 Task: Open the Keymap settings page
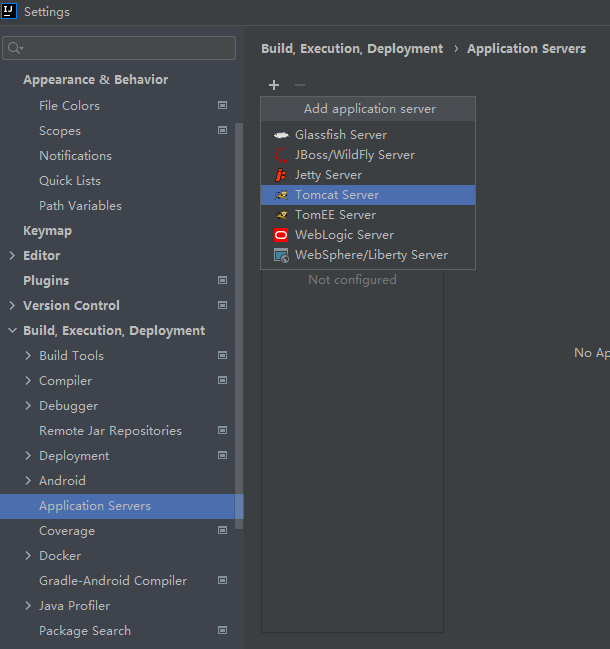coord(47,231)
